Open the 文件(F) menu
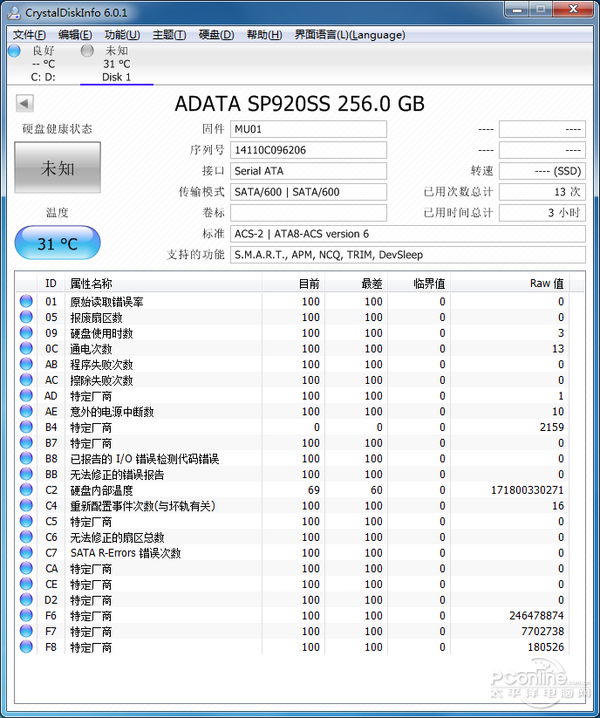600x718 pixels. pos(29,35)
